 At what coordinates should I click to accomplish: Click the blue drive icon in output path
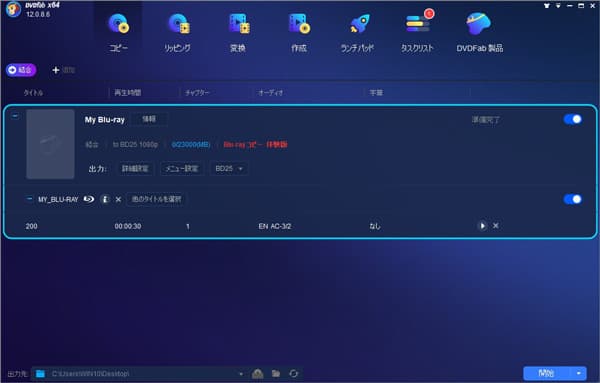(x=40, y=374)
